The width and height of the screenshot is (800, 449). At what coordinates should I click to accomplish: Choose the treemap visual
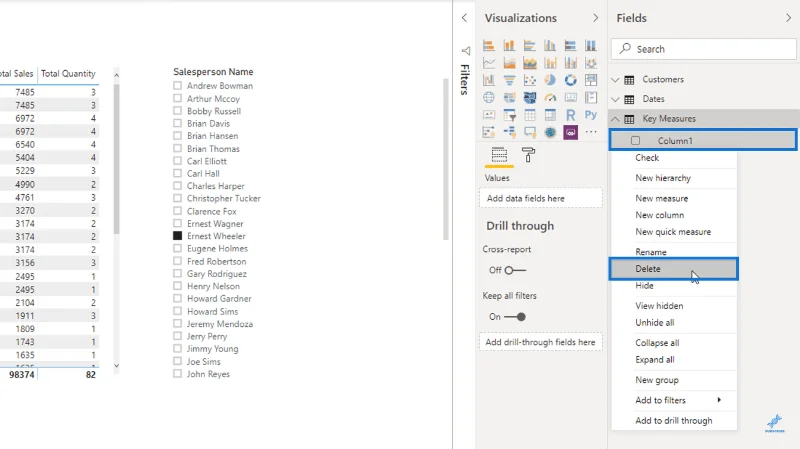click(591, 80)
